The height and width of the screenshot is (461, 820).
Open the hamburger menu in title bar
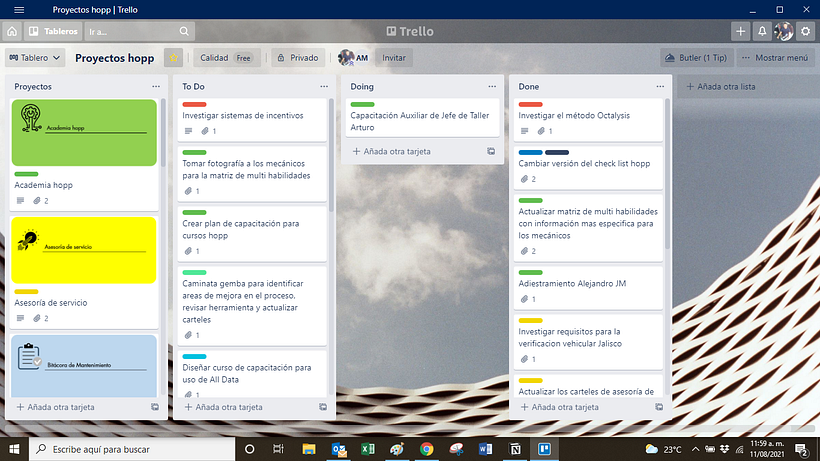(19, 9)
